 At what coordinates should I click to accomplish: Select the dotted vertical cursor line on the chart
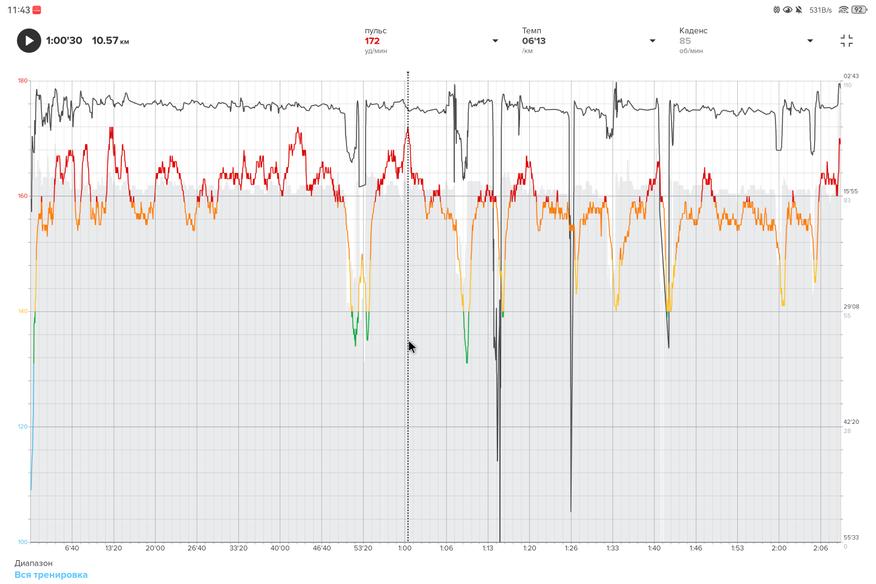[x=408, y=306]
